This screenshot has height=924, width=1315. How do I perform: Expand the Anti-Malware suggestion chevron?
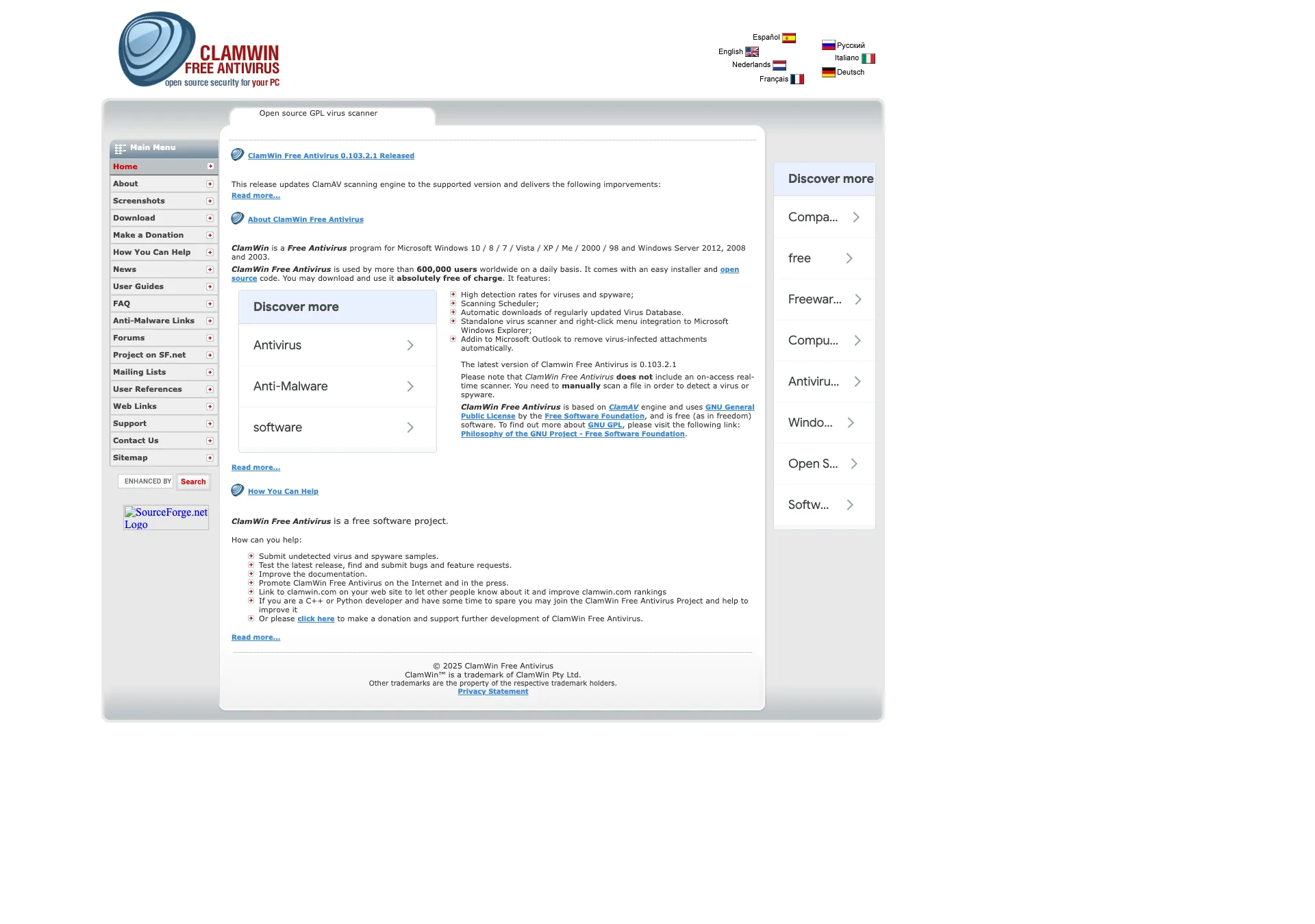(410, 386)
